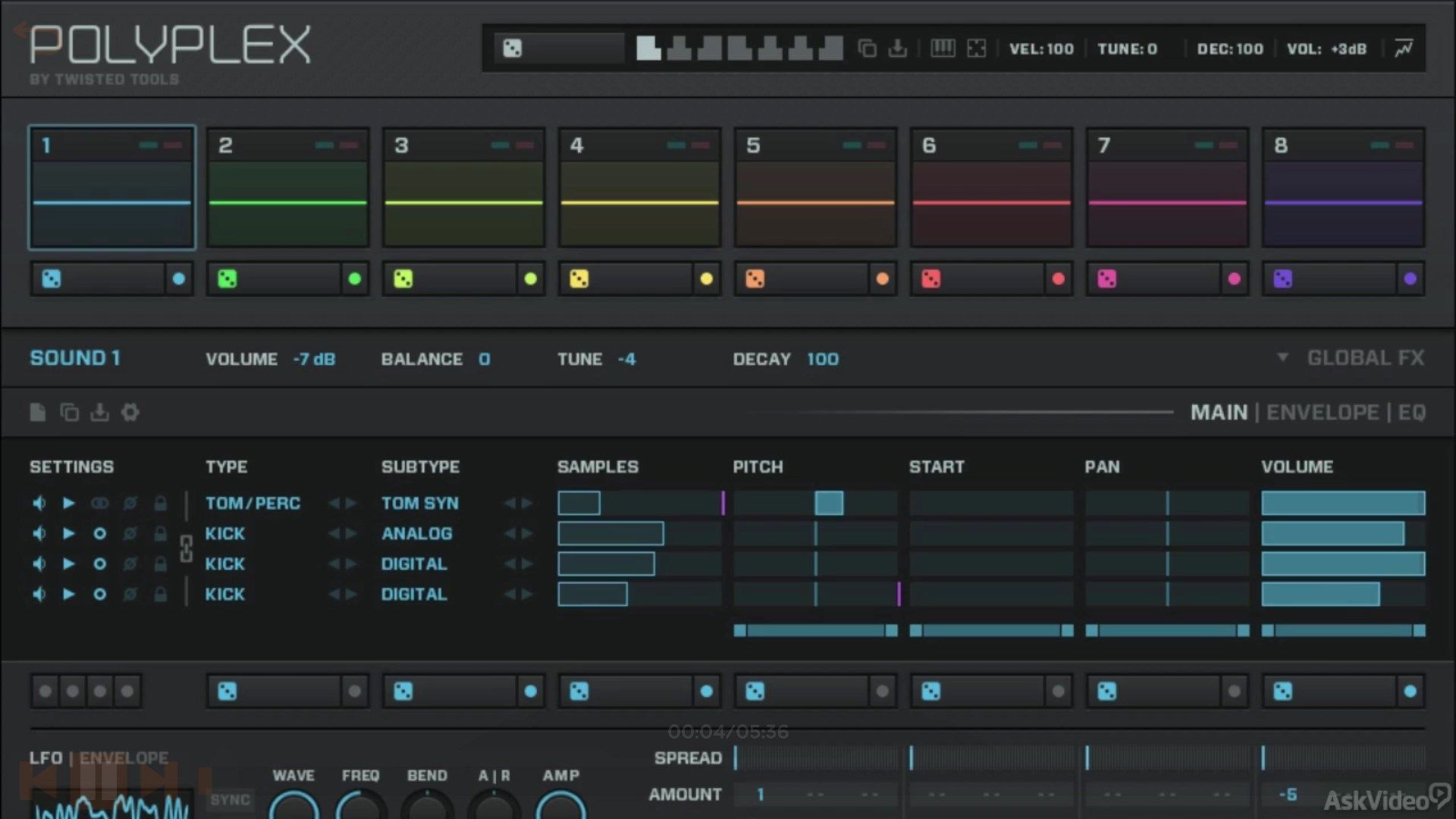This screenshot has width=1456, height=819.
Task: Toggle the dot beside SUBTYPE column dice
Action: (531, 692)
